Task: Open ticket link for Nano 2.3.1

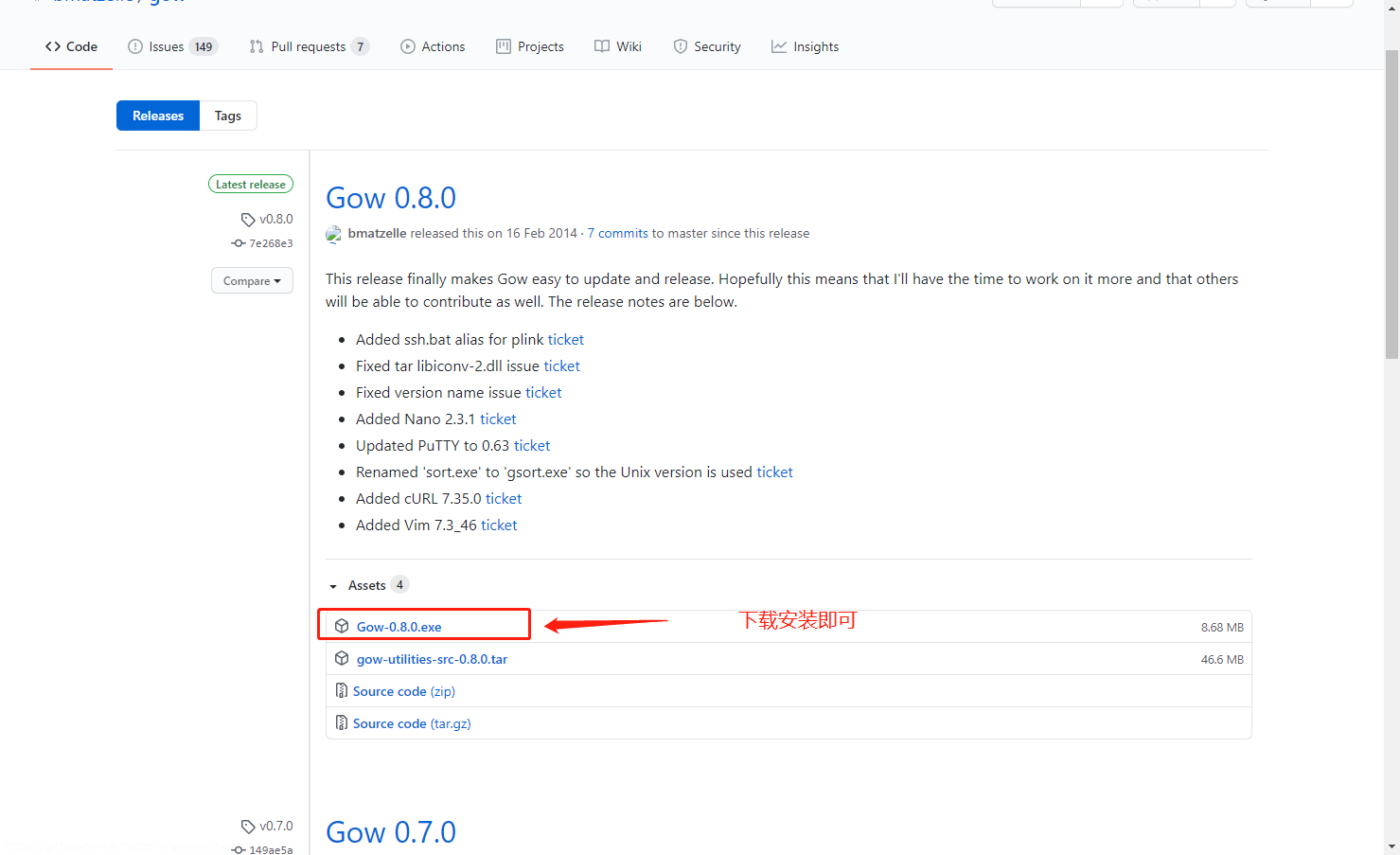Action: pyautogui.click(x=498, y=419)
